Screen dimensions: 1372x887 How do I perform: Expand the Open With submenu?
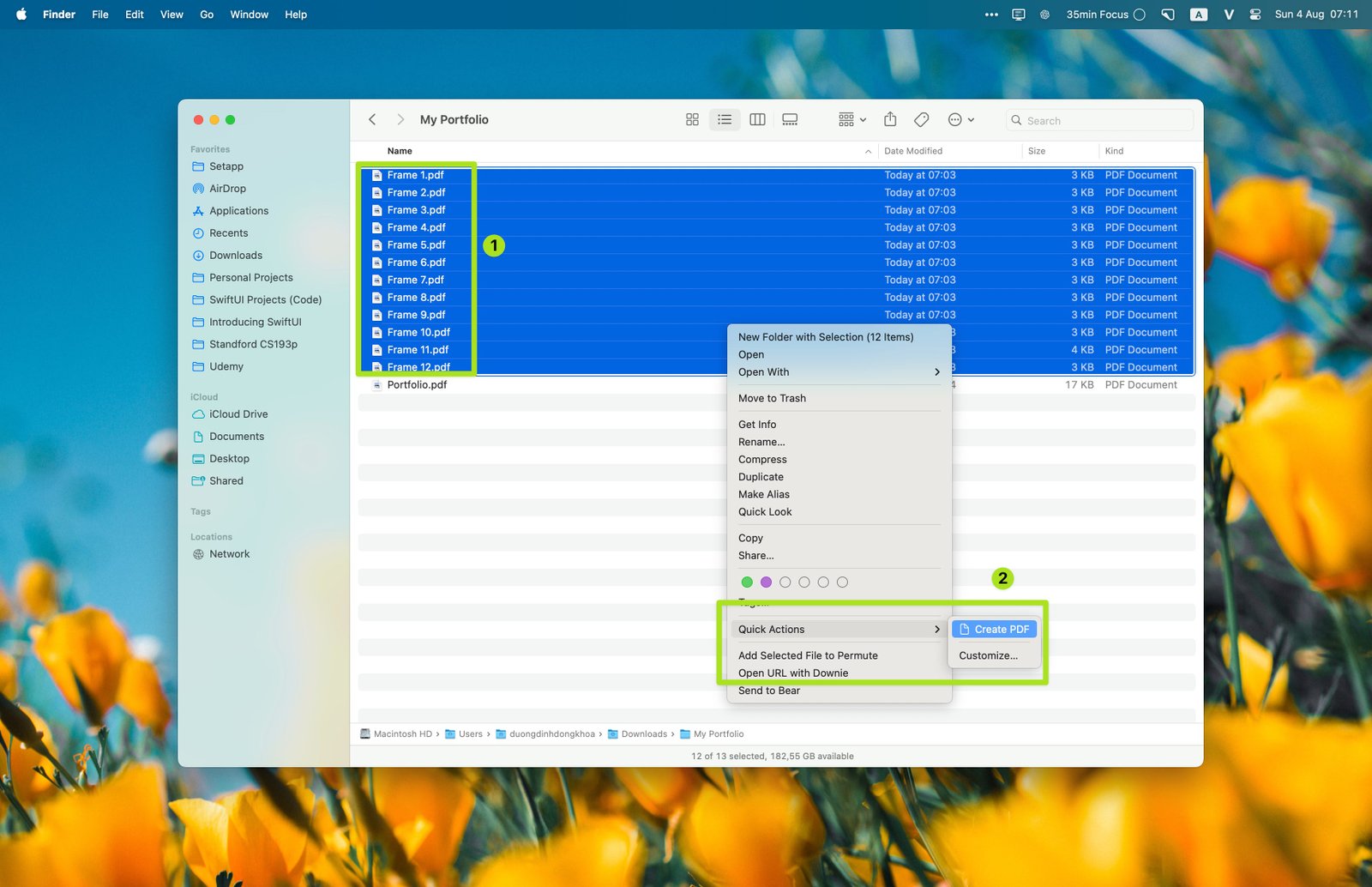tap(839, 372)
